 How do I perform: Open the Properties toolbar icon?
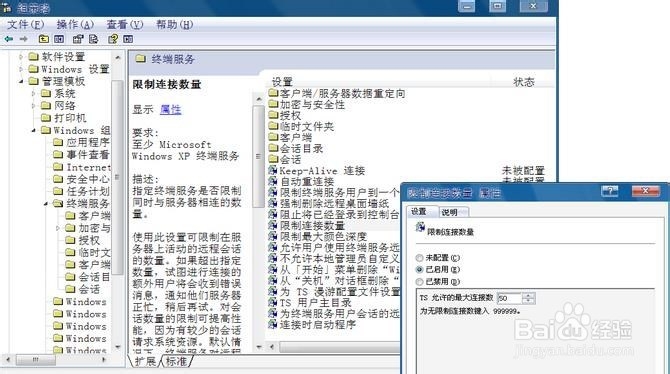78,39
